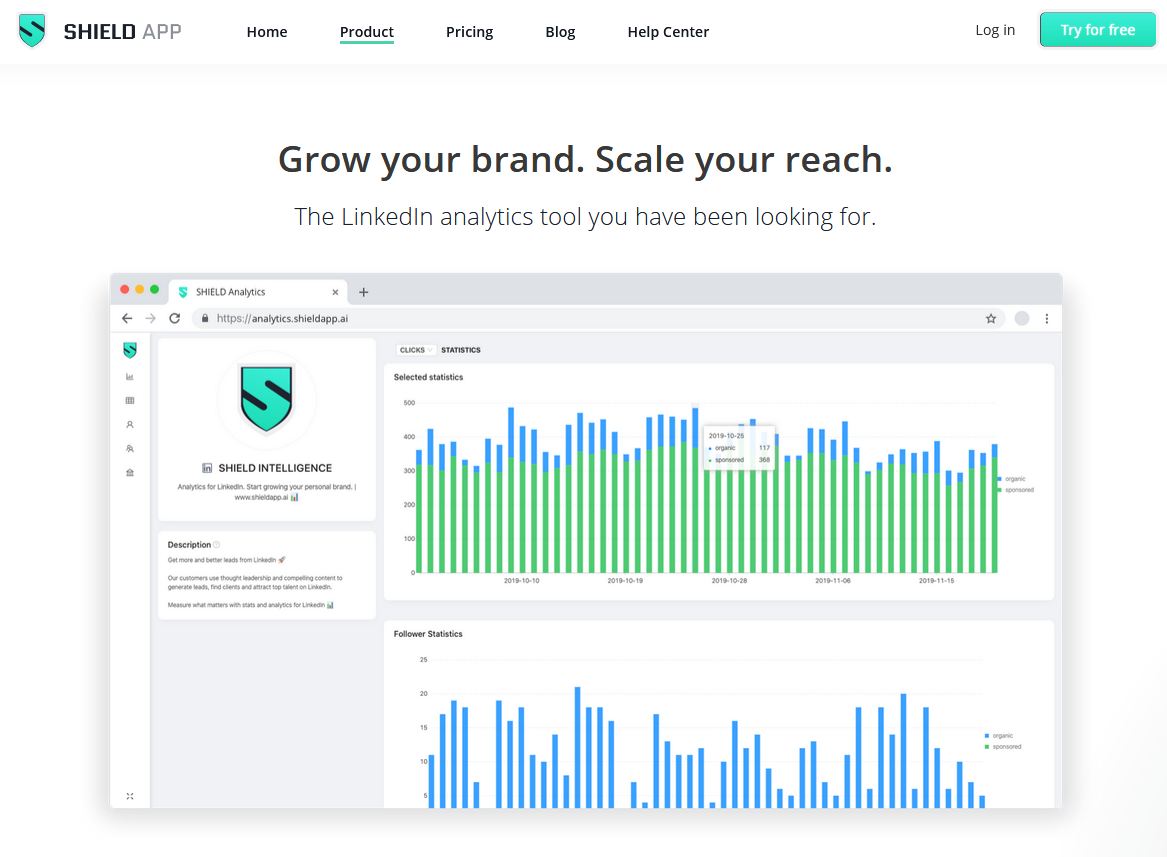Click the organic legend swatch in Selected statistics
This screenshot has width=1167, height=857.
[1000, 479]
